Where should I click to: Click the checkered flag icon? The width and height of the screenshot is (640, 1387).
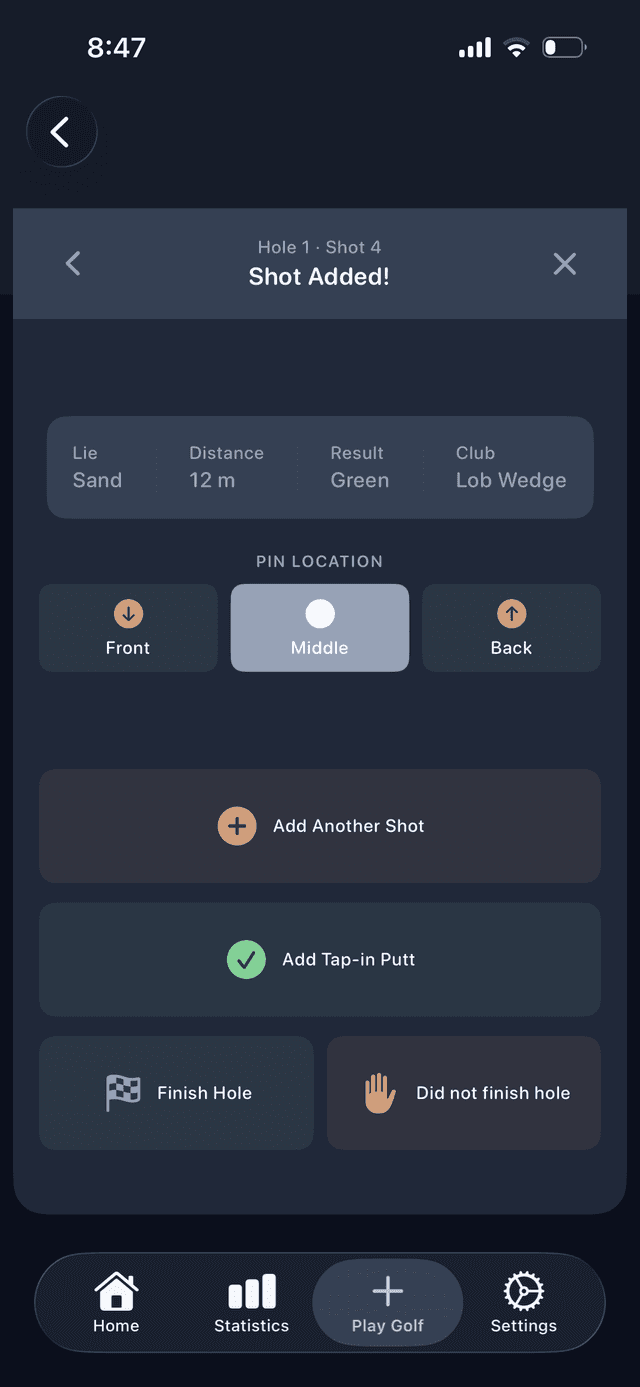click(123, 1093)
